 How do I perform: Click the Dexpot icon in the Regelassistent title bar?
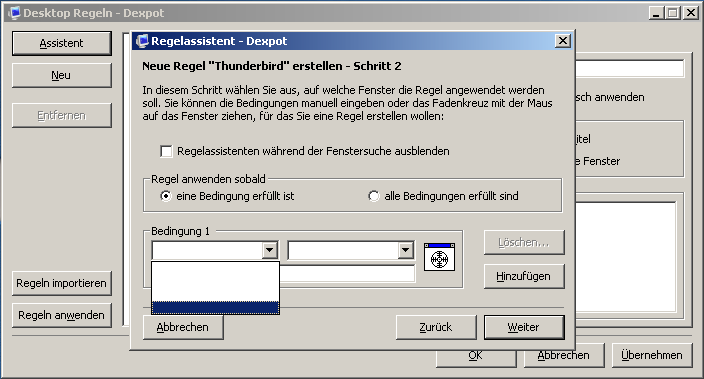[142, 41]
